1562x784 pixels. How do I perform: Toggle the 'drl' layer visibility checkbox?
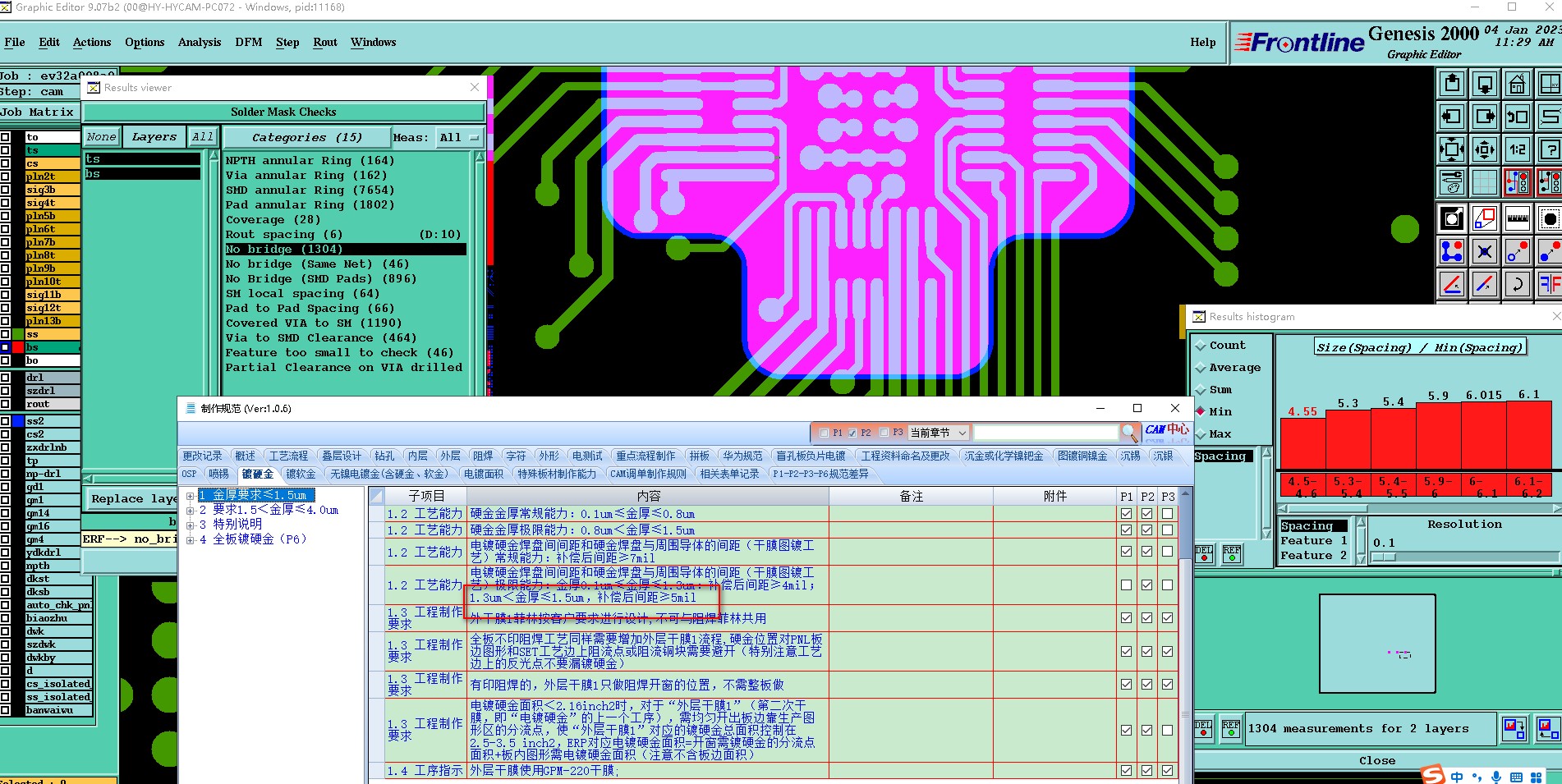point(6,378)
